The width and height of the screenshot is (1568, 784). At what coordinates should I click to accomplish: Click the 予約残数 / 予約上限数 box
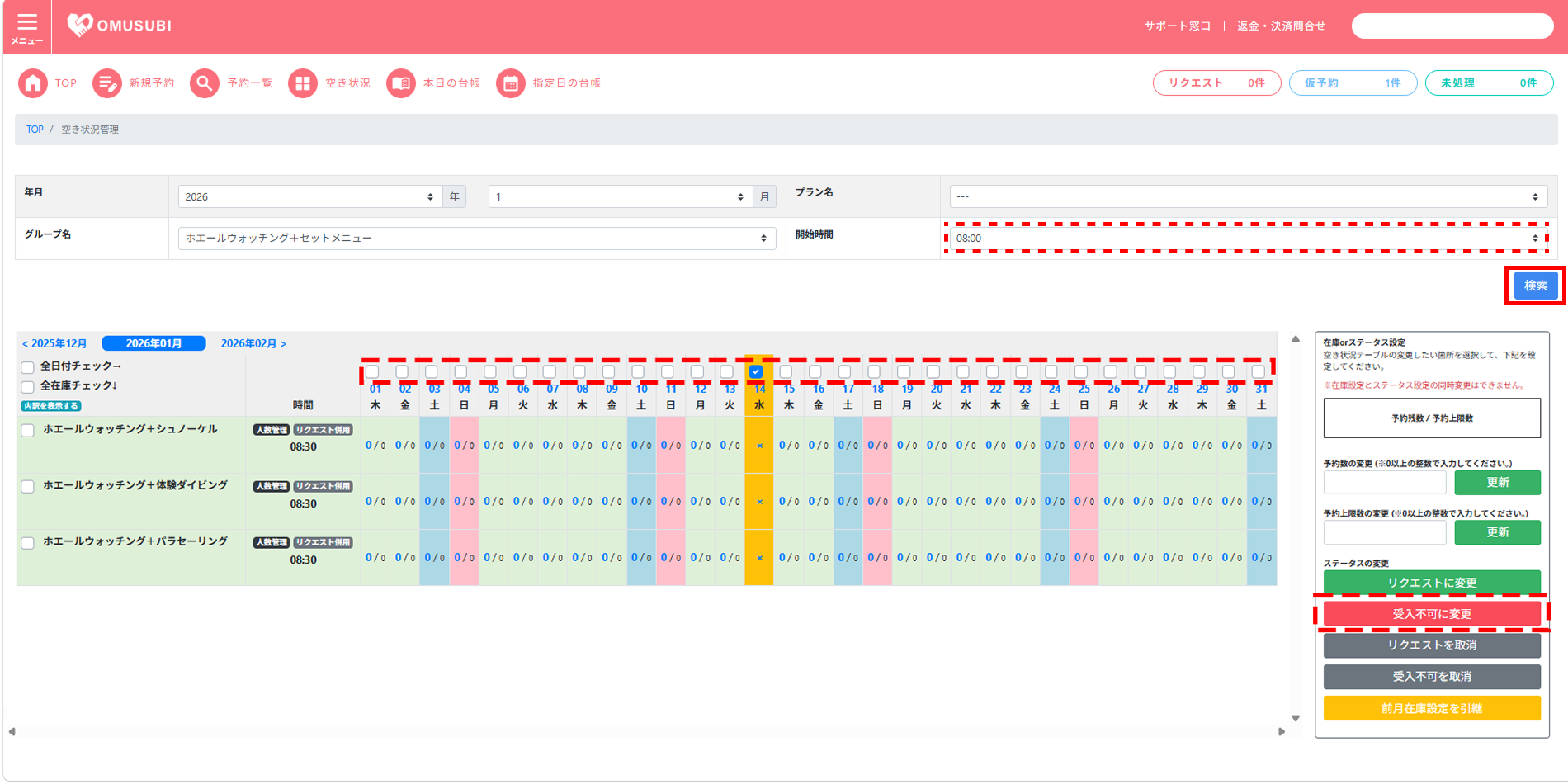pos(1432,418)
